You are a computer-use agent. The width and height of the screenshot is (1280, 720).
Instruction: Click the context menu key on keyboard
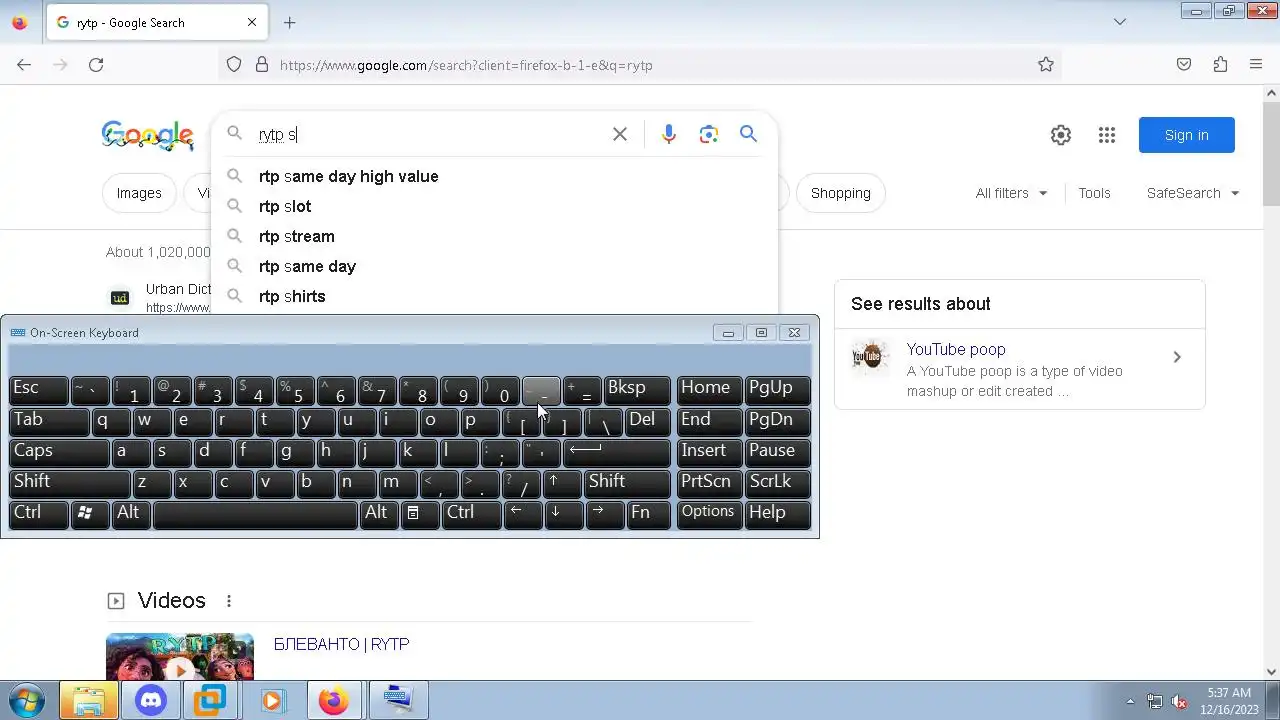420,513
